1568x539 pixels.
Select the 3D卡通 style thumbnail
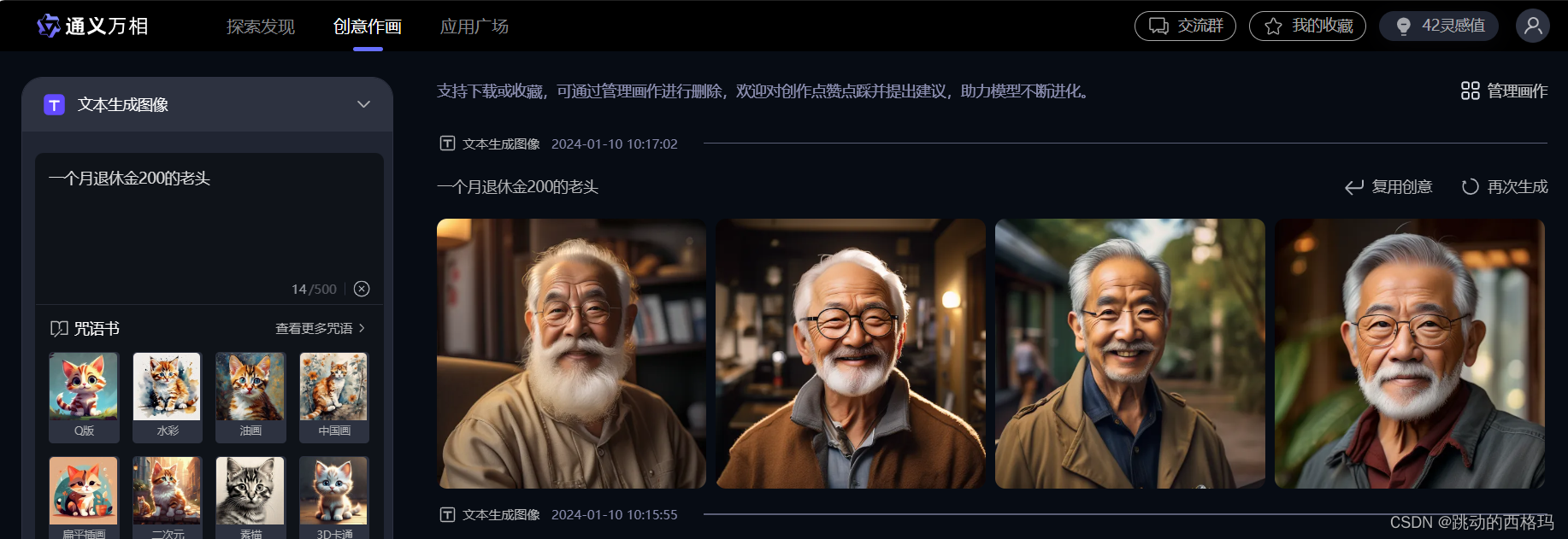[x=334, y=497]
